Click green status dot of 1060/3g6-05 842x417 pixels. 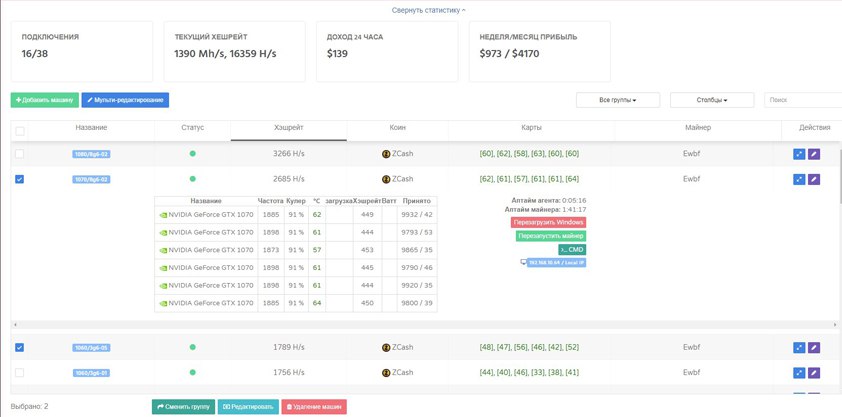coord(193,347)
